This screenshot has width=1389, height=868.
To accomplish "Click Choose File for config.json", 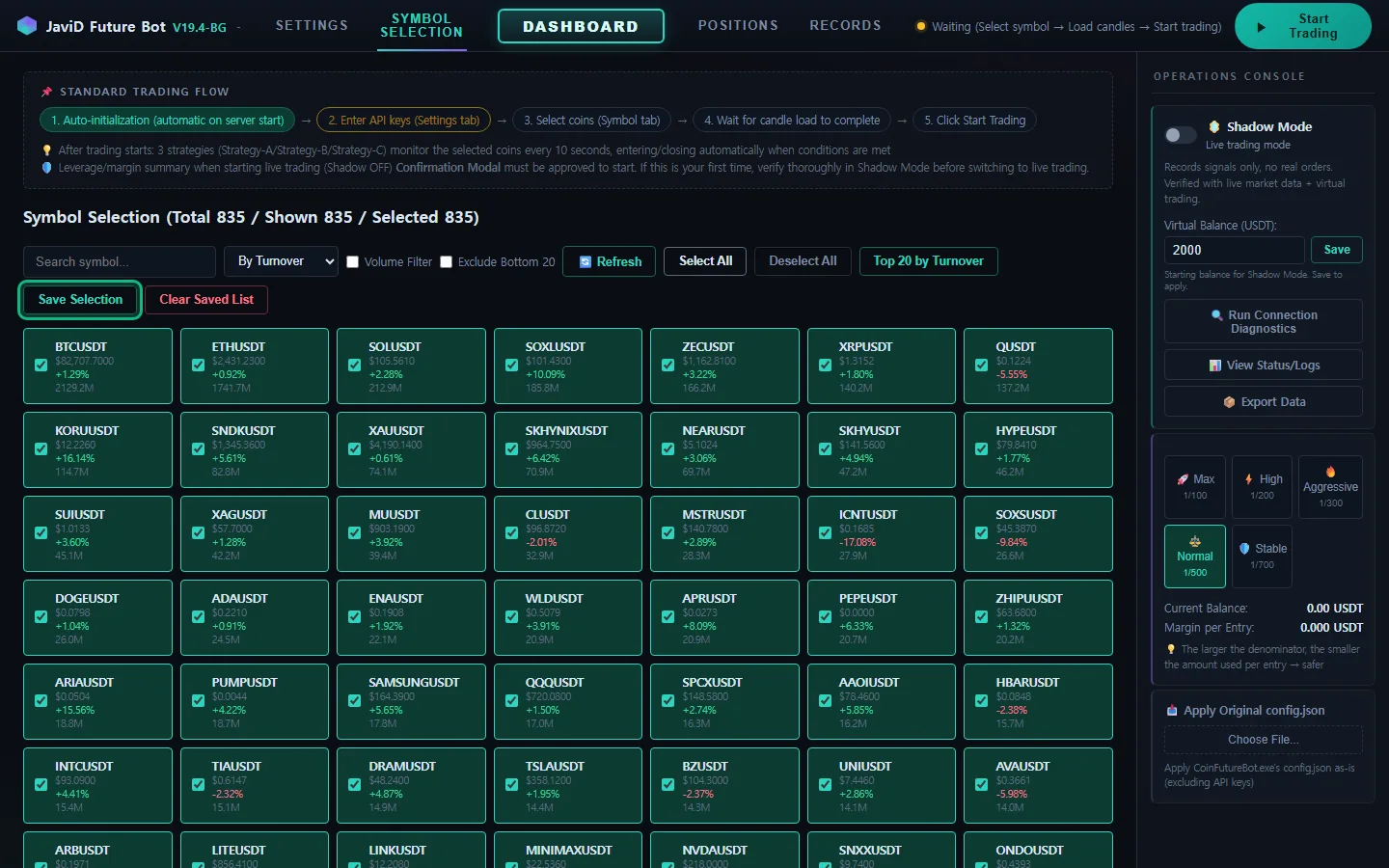I will (x=1264, y=740).
